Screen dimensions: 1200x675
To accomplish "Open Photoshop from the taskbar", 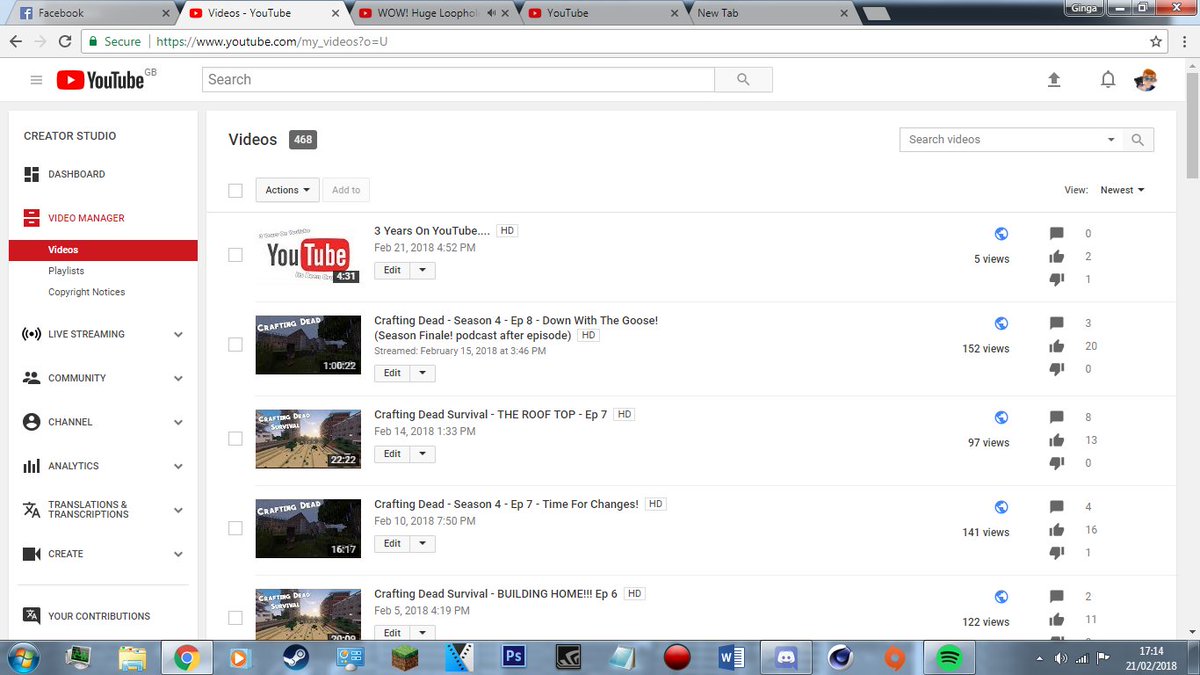I will pyautogui.click(x=513, y=658).
